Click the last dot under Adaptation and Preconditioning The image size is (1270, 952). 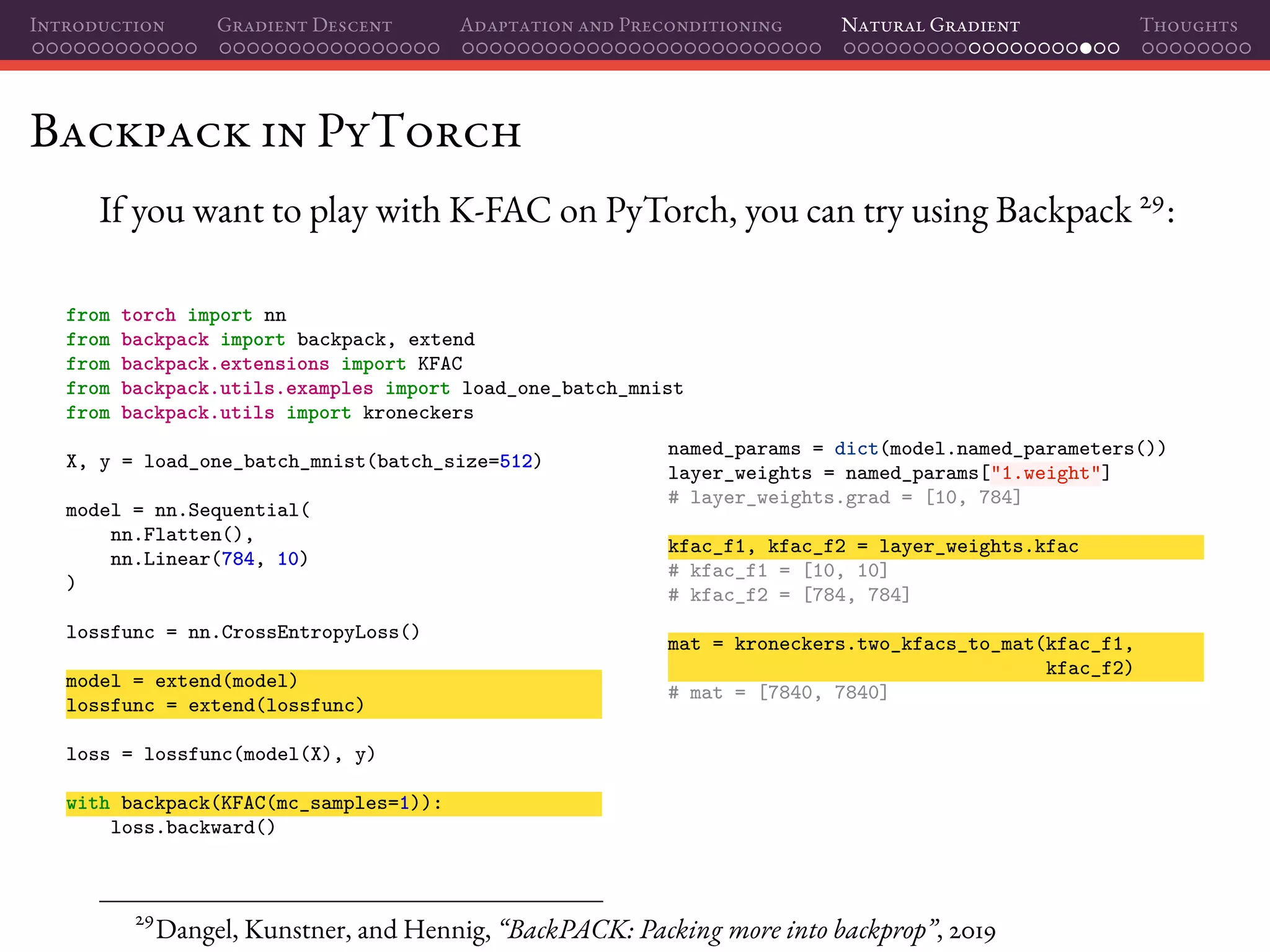[815, 48]
